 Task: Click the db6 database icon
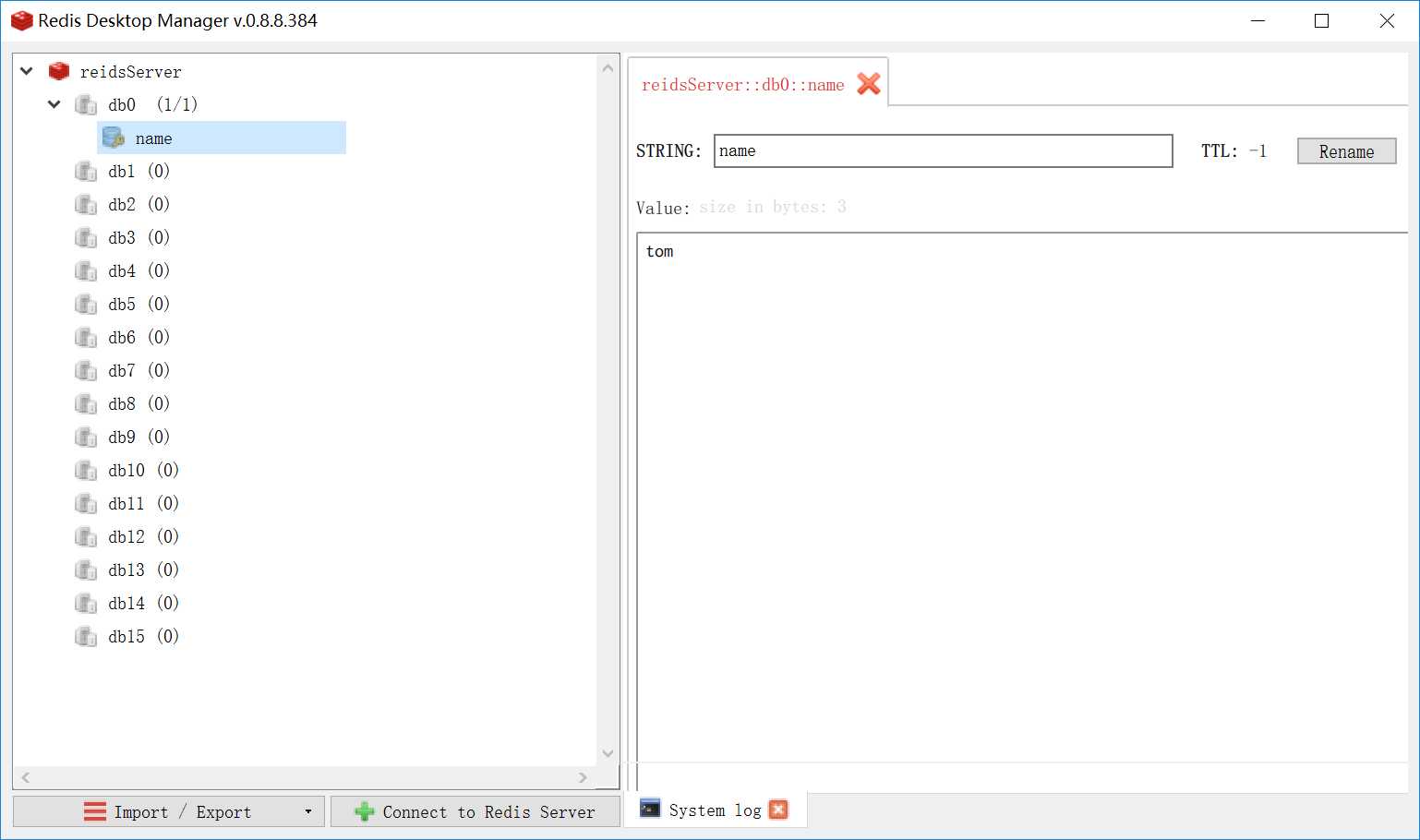coord(86,337)
